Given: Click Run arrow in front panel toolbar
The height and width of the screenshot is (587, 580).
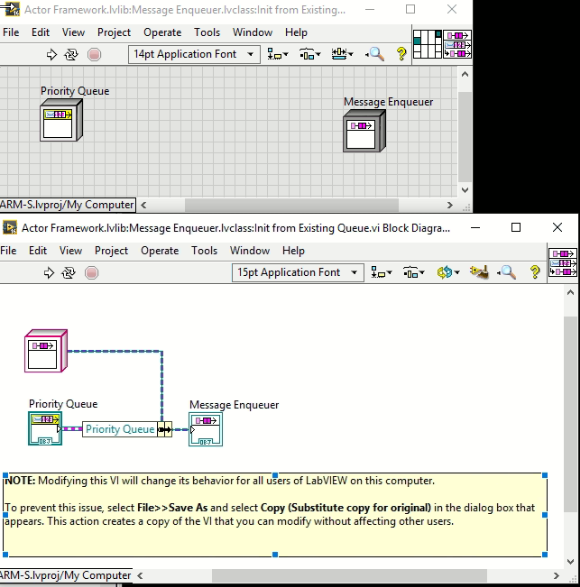Looking at the screenshot, I should click(51, 55).
